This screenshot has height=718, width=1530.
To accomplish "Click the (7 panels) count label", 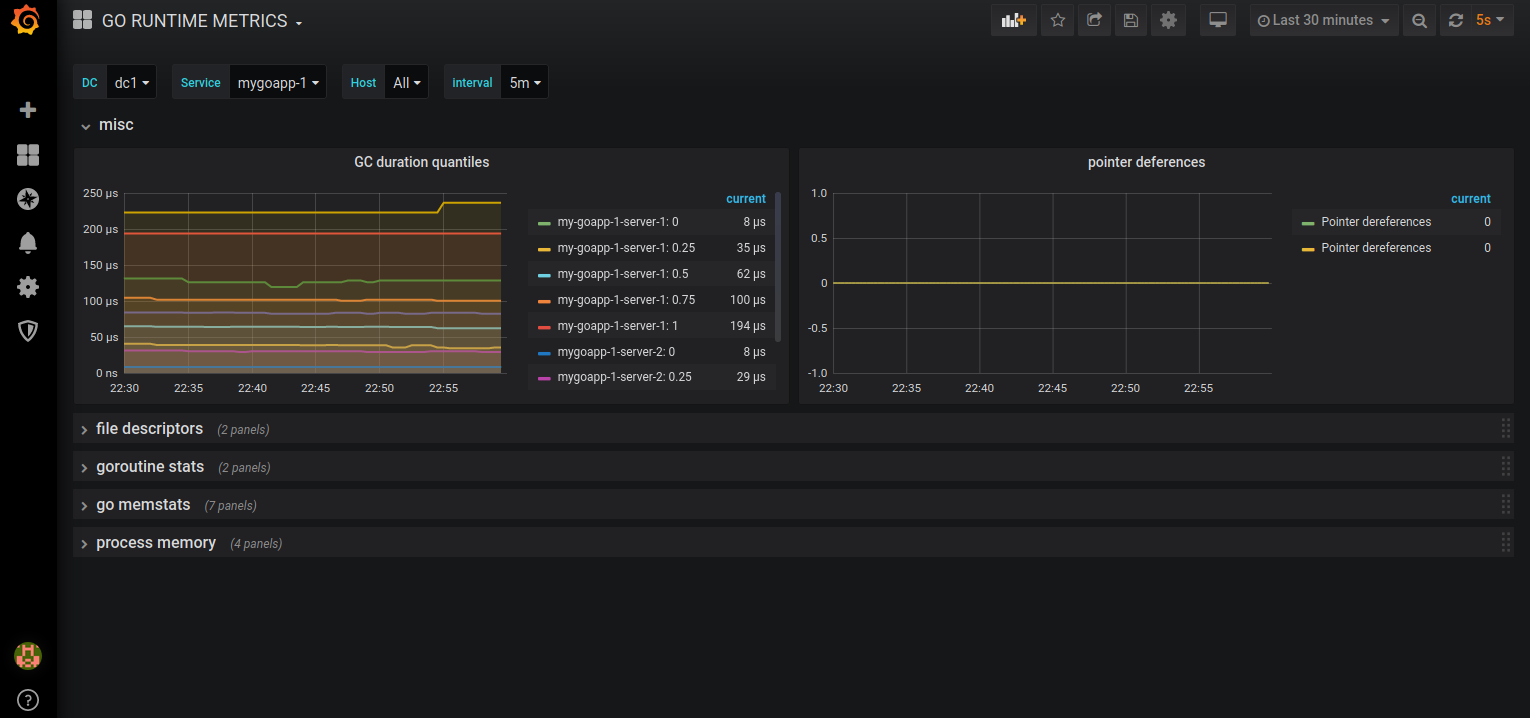I will (230, 506).
